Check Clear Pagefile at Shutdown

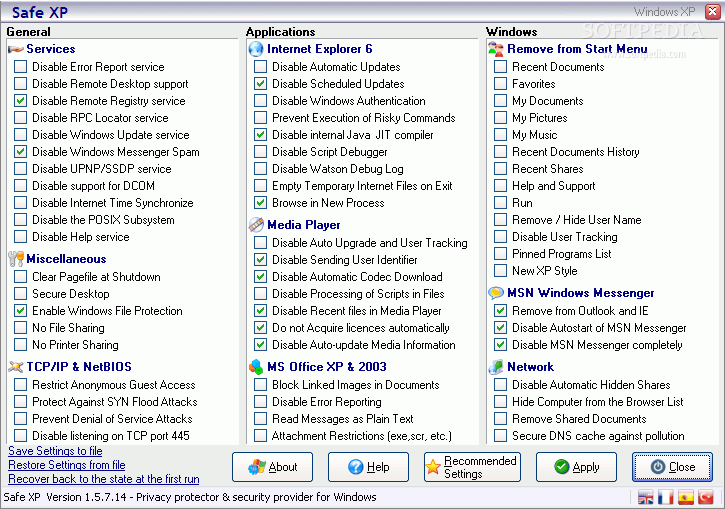click(x=20, y=277)
